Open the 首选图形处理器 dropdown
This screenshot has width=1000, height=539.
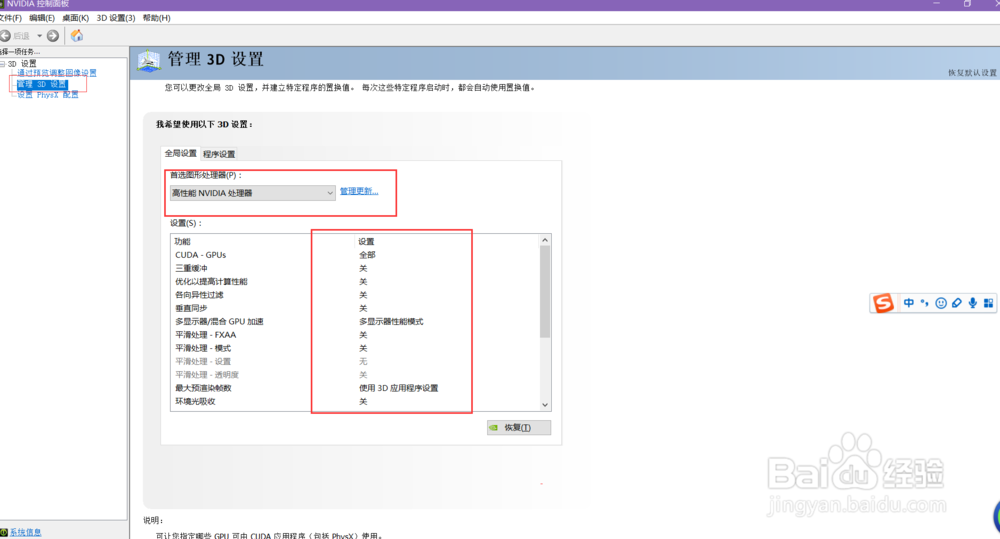coord(253,193)
